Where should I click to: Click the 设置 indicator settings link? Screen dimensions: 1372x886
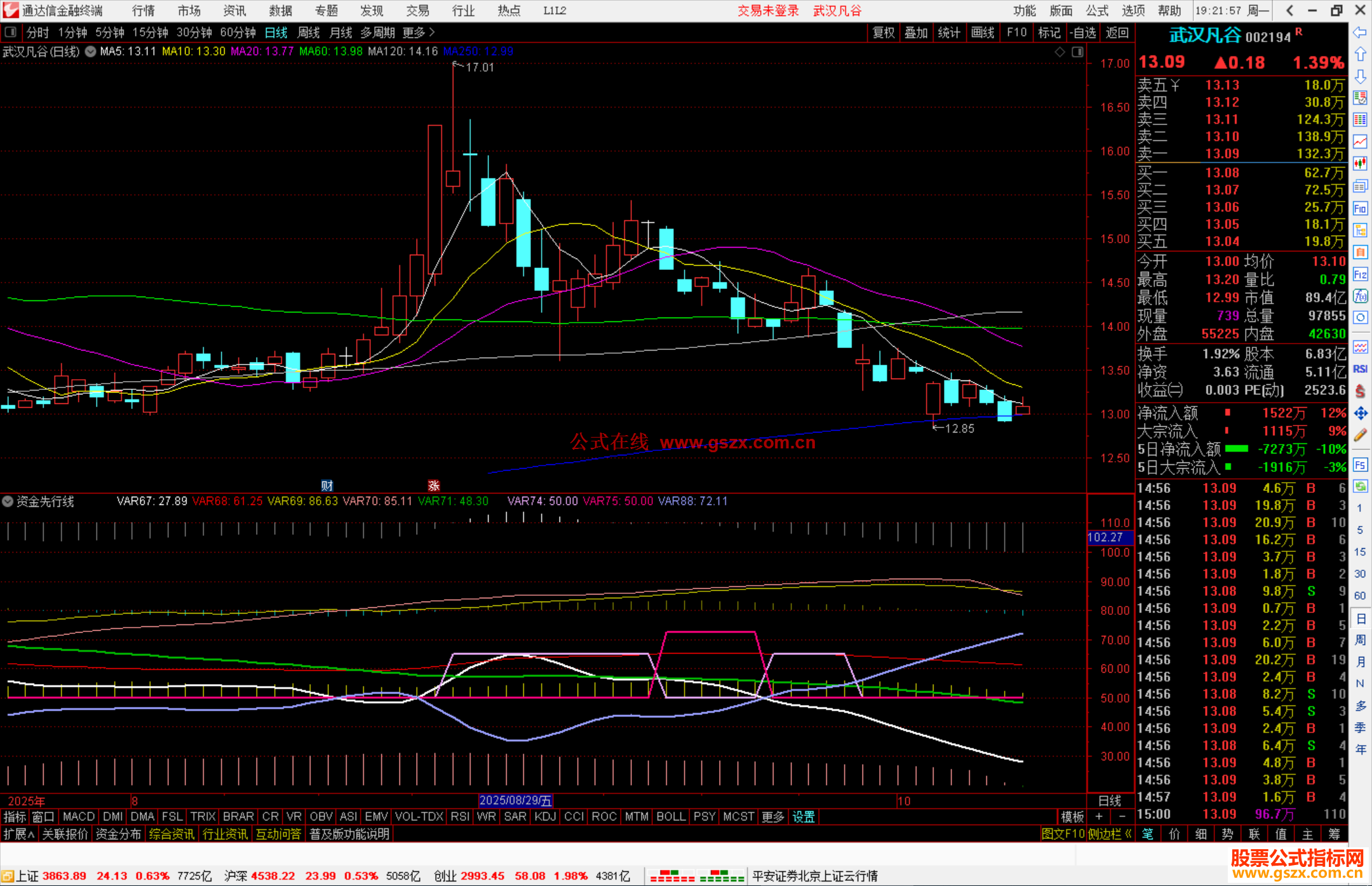pyautogui.click(x=804, y=817)
